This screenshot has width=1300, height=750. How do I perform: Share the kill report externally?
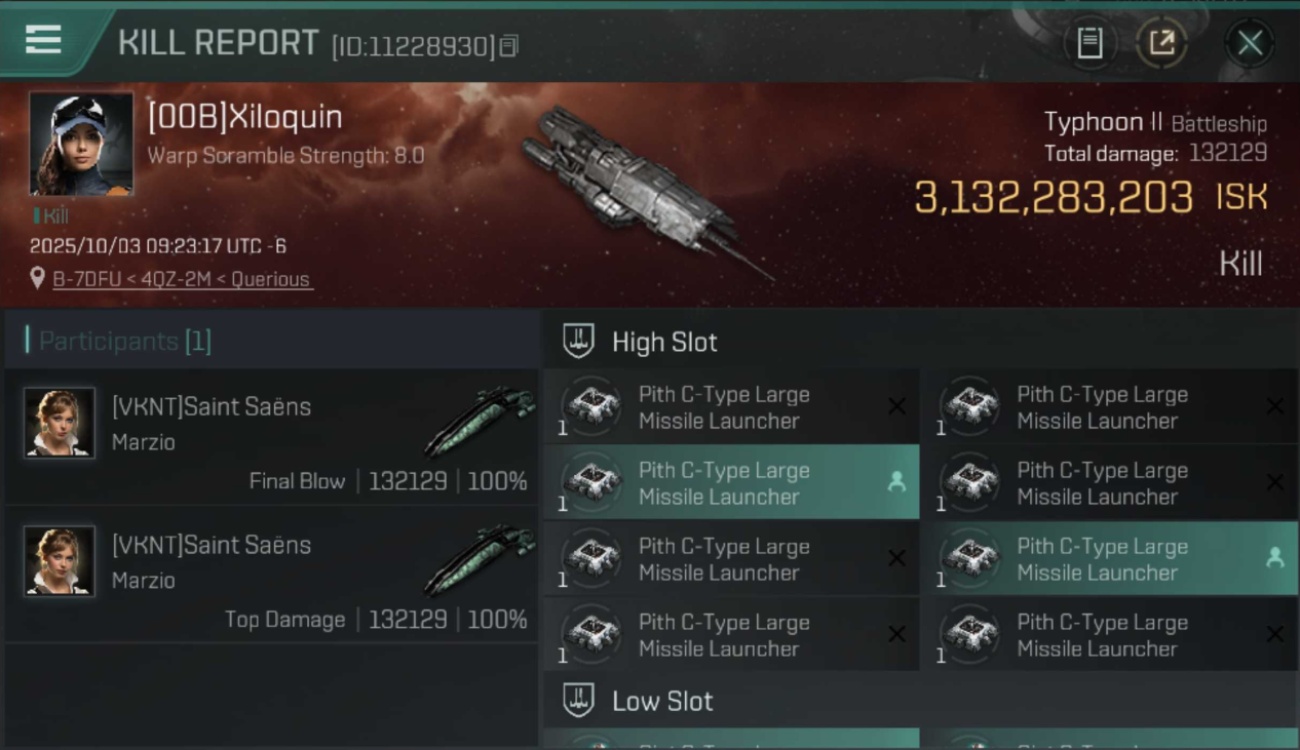pyautogui.click(x=1161, y=43)
